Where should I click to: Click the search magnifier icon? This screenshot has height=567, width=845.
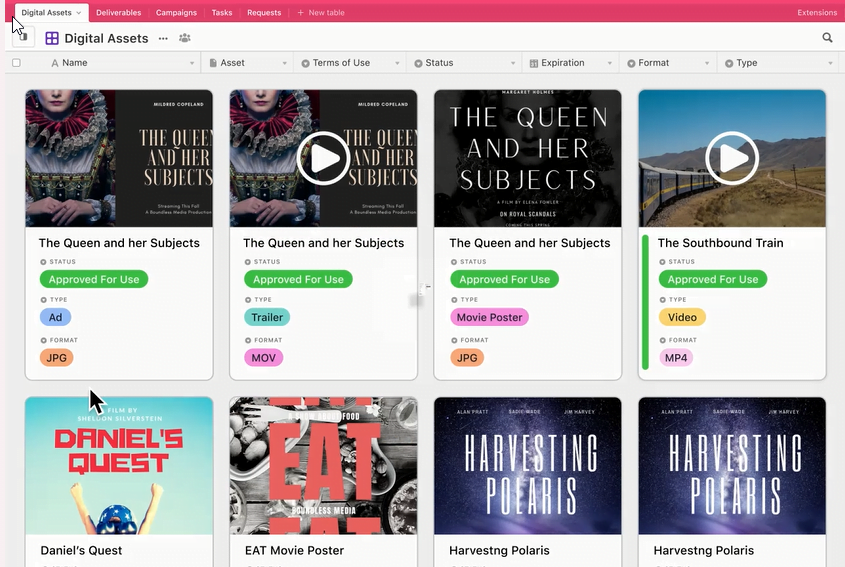click(x=827, y=38)
